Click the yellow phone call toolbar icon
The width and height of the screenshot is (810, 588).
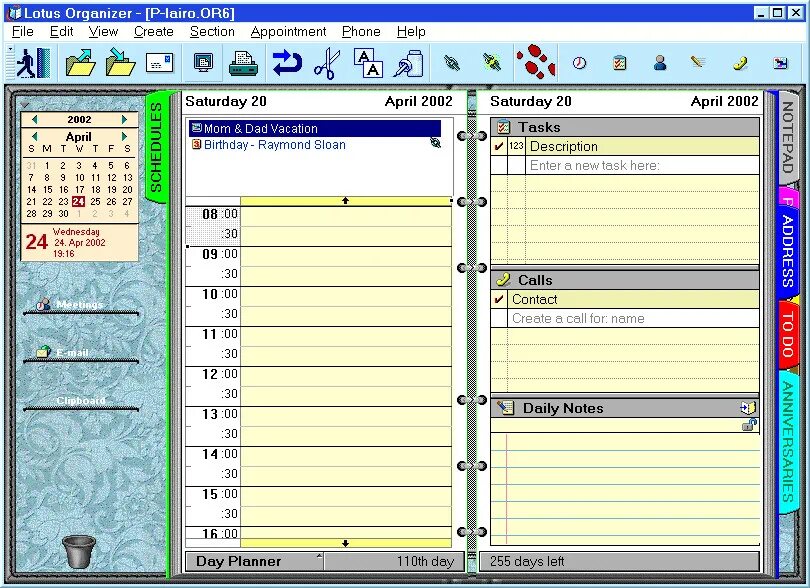coord(740,63)
